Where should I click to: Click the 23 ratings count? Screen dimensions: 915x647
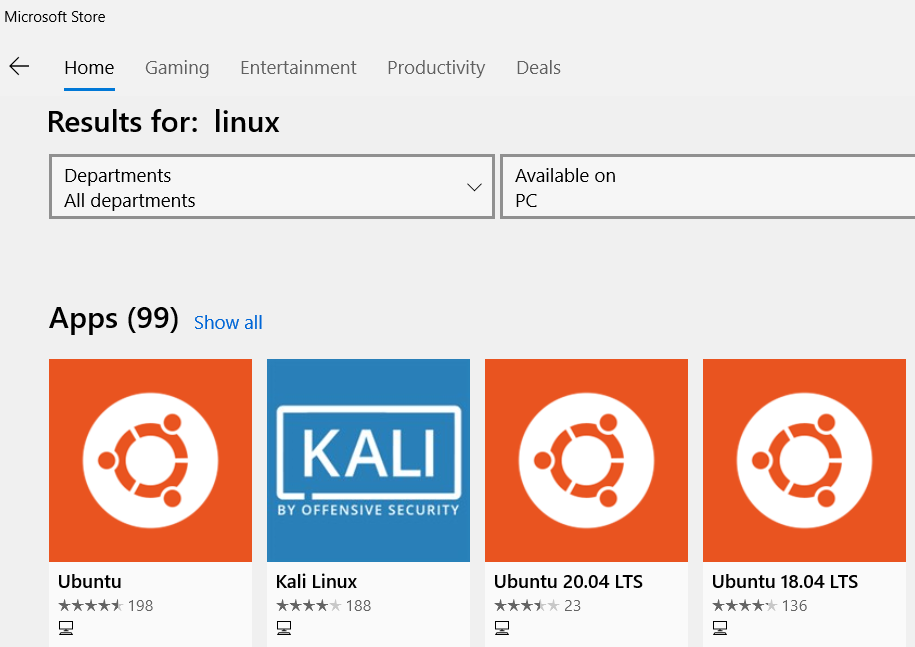[572, 606]
